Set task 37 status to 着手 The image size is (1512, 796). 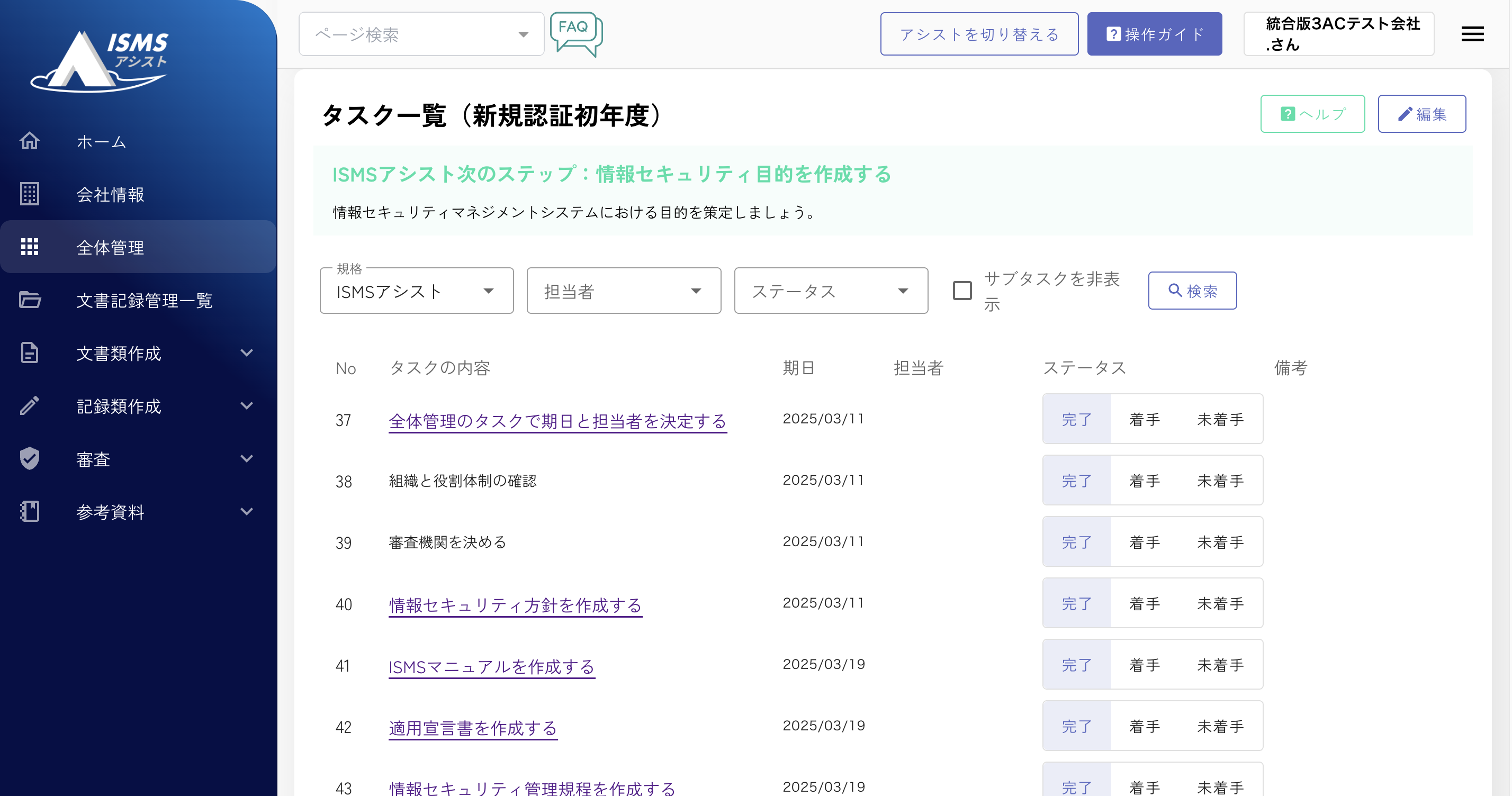[x=1144, y=419]
